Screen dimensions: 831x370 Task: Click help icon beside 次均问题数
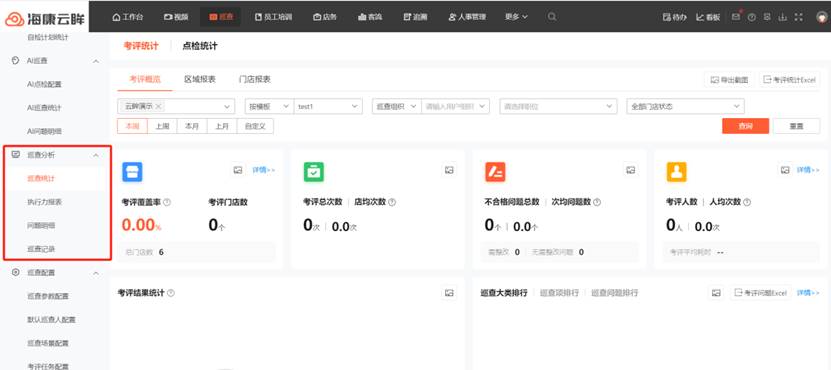(597, 202)
